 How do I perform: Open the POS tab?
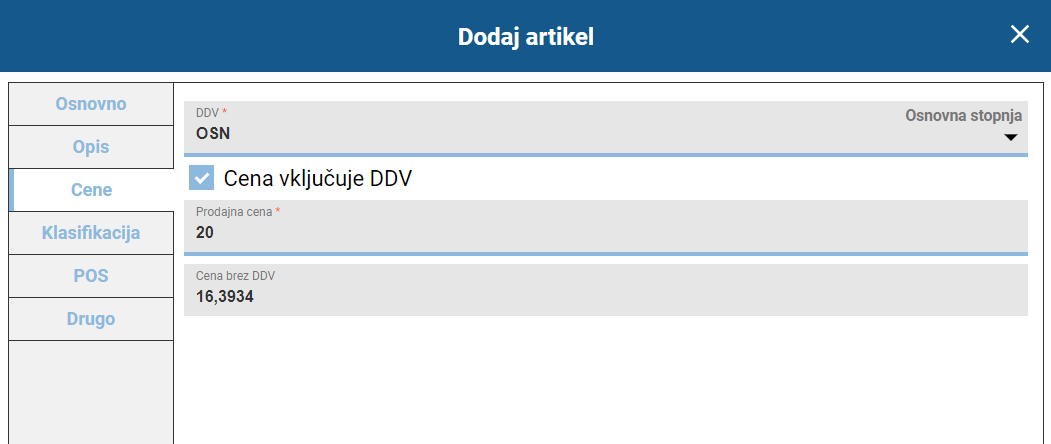click(x=91, y=276)
